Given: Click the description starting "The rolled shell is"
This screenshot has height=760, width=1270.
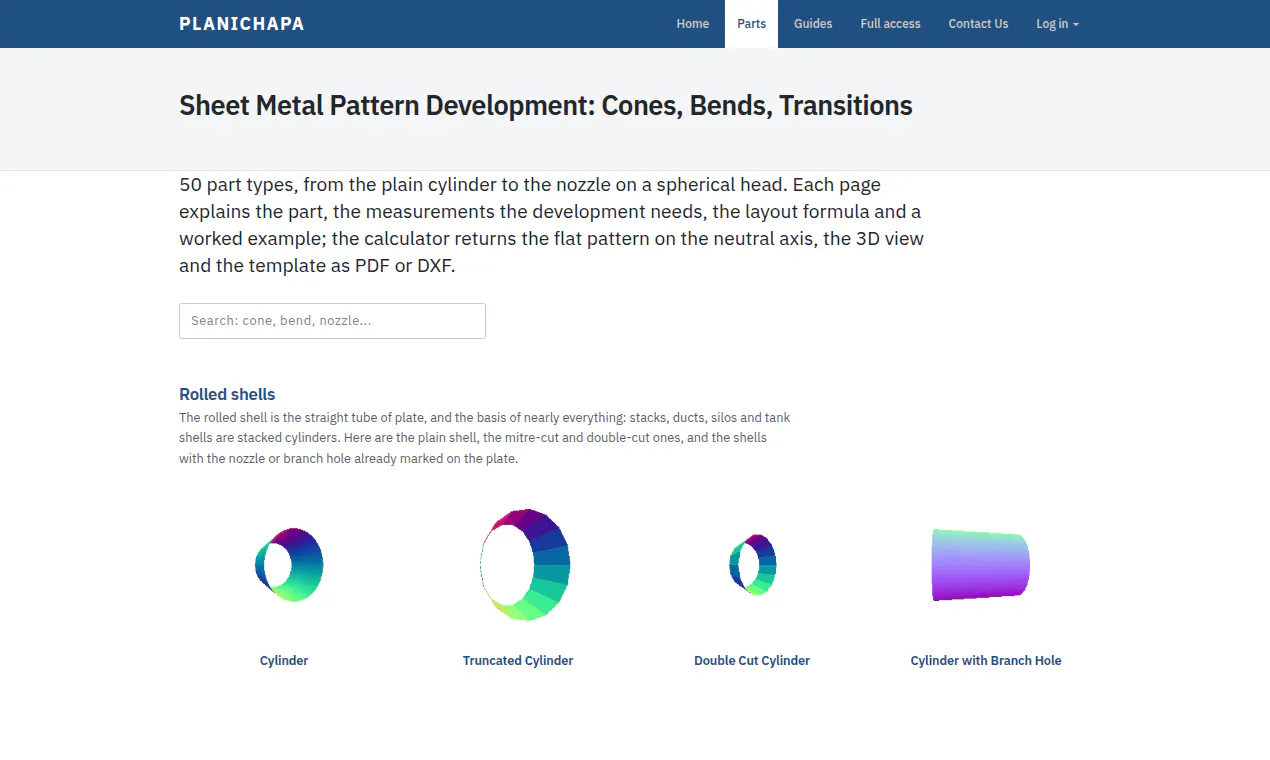Looking at the screenshot, I should pyautogui.click(x=485, y=438).
